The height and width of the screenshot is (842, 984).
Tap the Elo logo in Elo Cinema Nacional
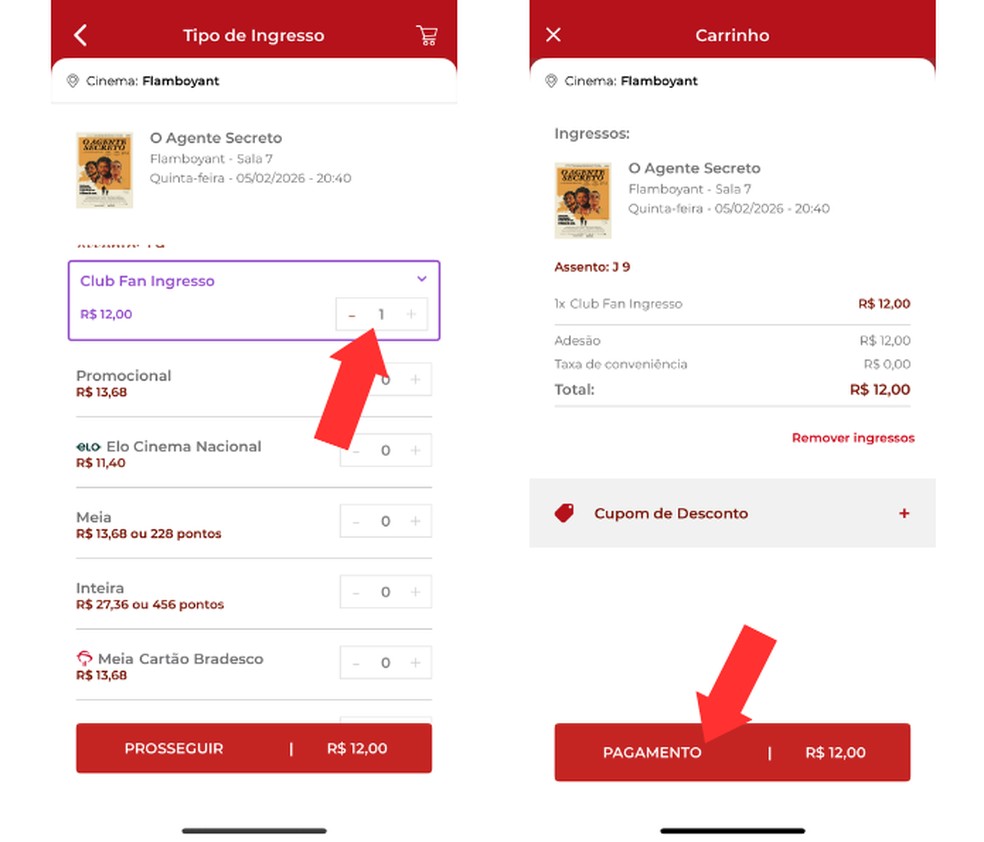click(x=88, y=447)
